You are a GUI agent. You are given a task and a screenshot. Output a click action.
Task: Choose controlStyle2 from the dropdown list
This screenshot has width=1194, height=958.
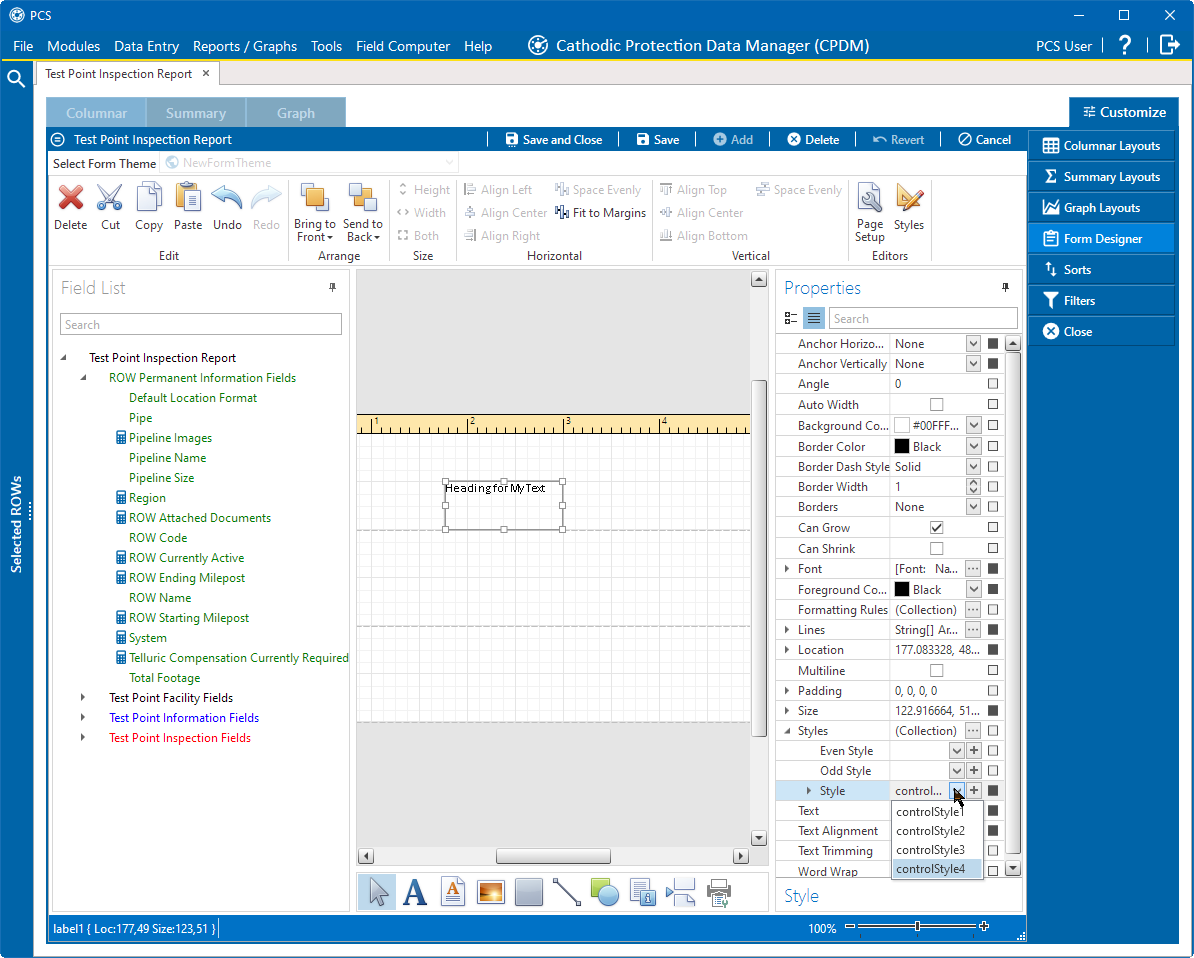pos(930,831)
